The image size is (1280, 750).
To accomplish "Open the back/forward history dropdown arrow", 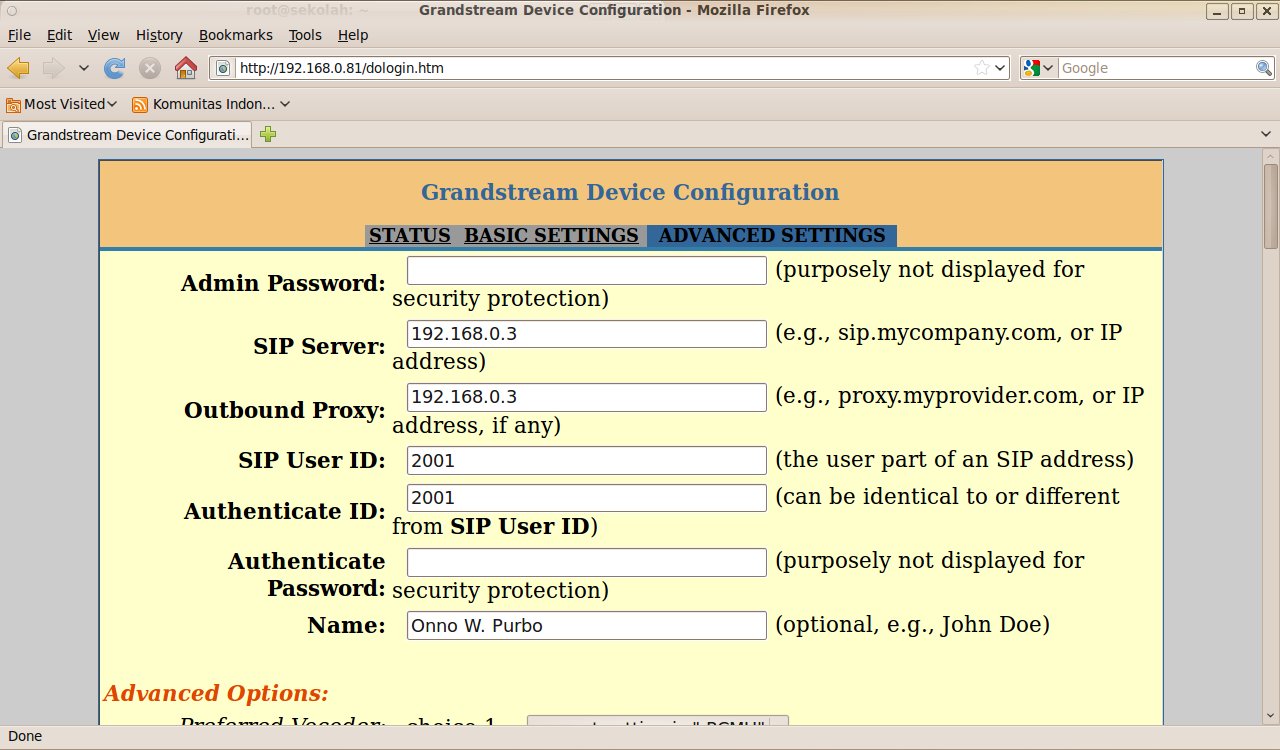I will 84,68.
